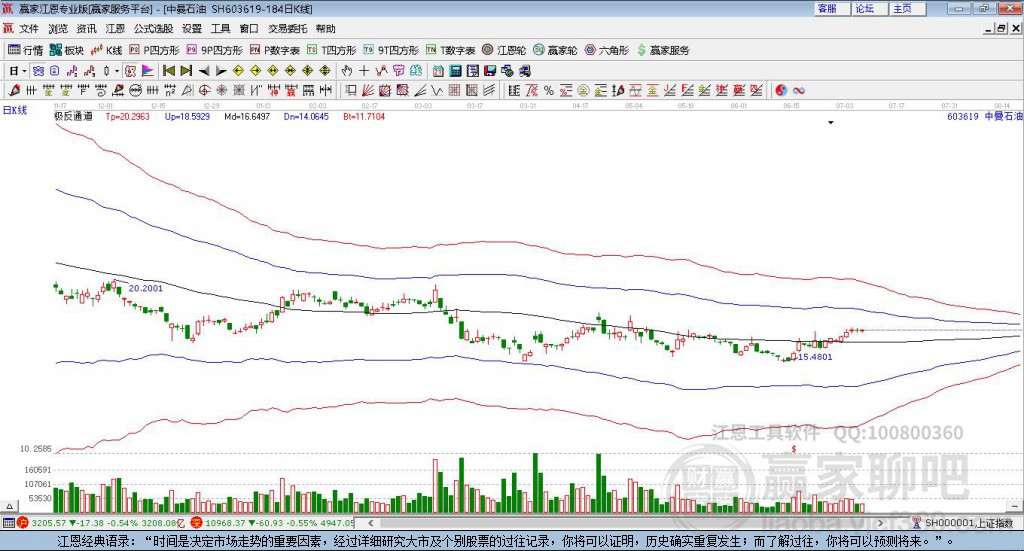Click the small black triangle marker above chart
The image size is (1024, 551).
click(x=831, y=123)
